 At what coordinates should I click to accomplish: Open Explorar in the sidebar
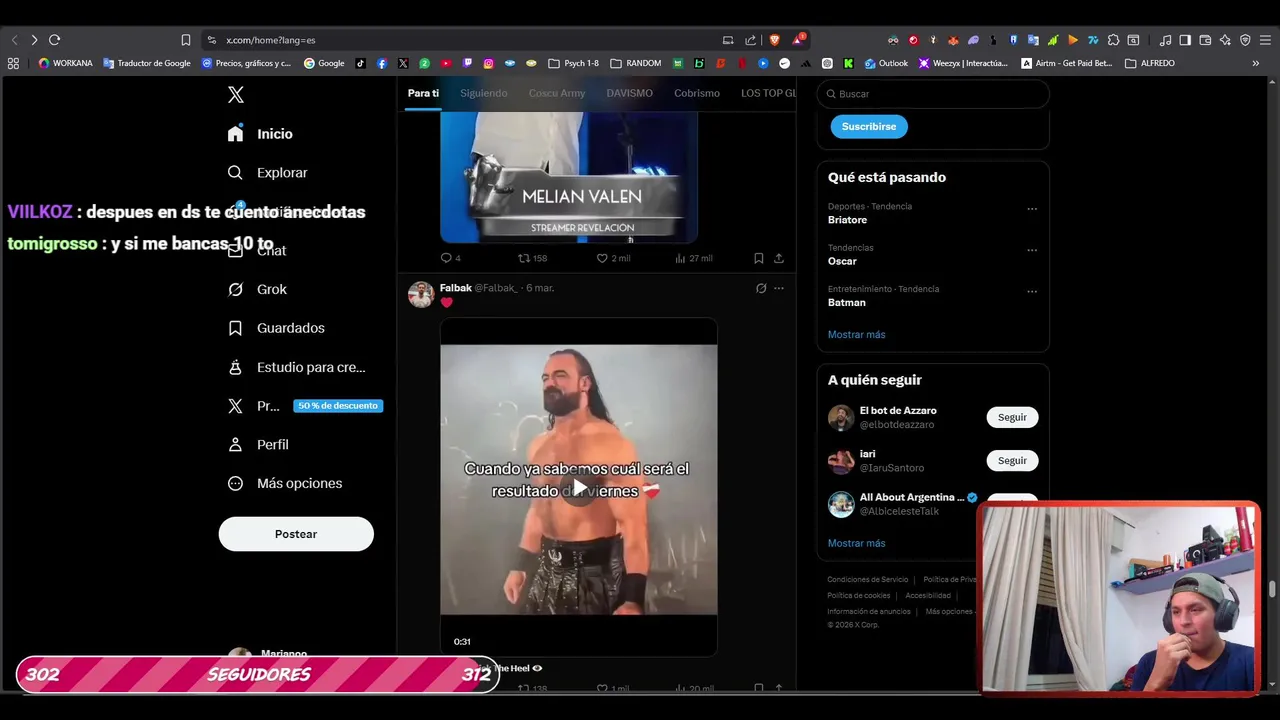(x=267, y=173)
